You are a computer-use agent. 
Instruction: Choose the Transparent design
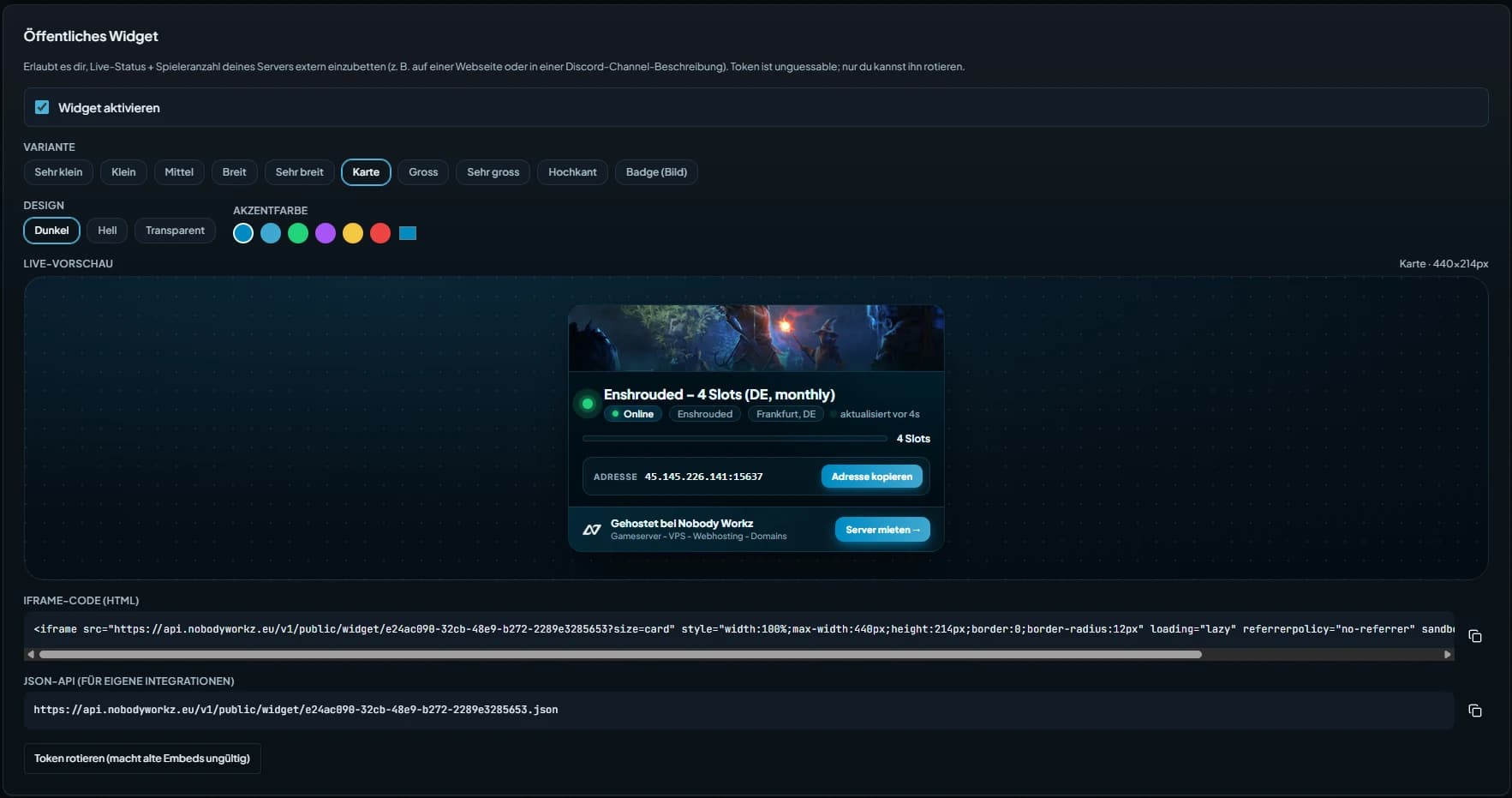coord(175,231)
